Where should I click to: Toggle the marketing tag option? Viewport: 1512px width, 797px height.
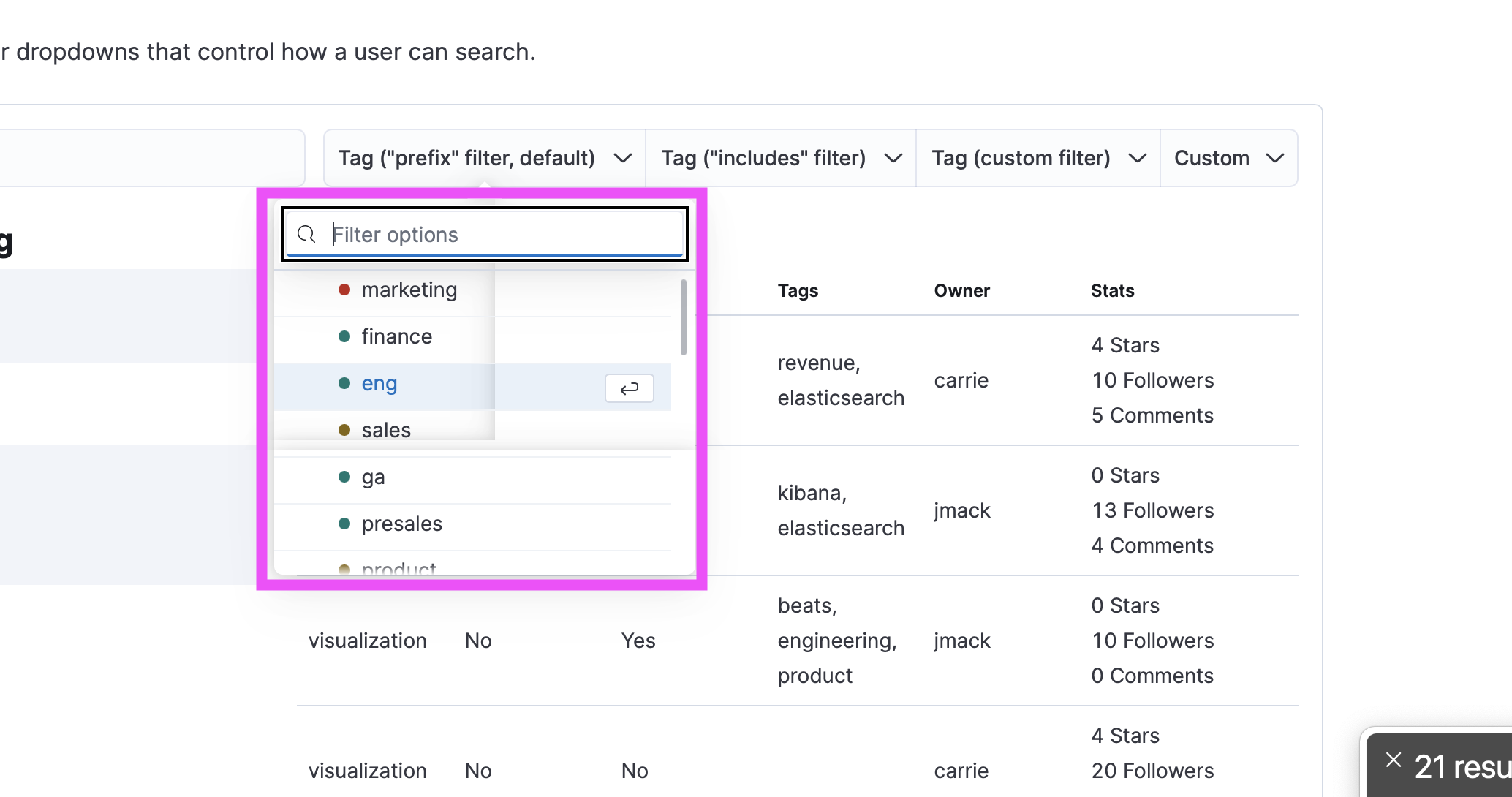(x=409, y=290)
